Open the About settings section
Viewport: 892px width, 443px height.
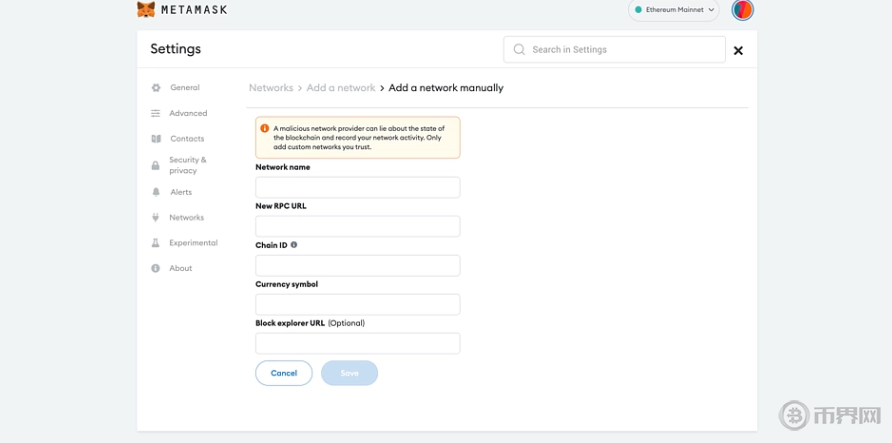click(x=180, y=269)
